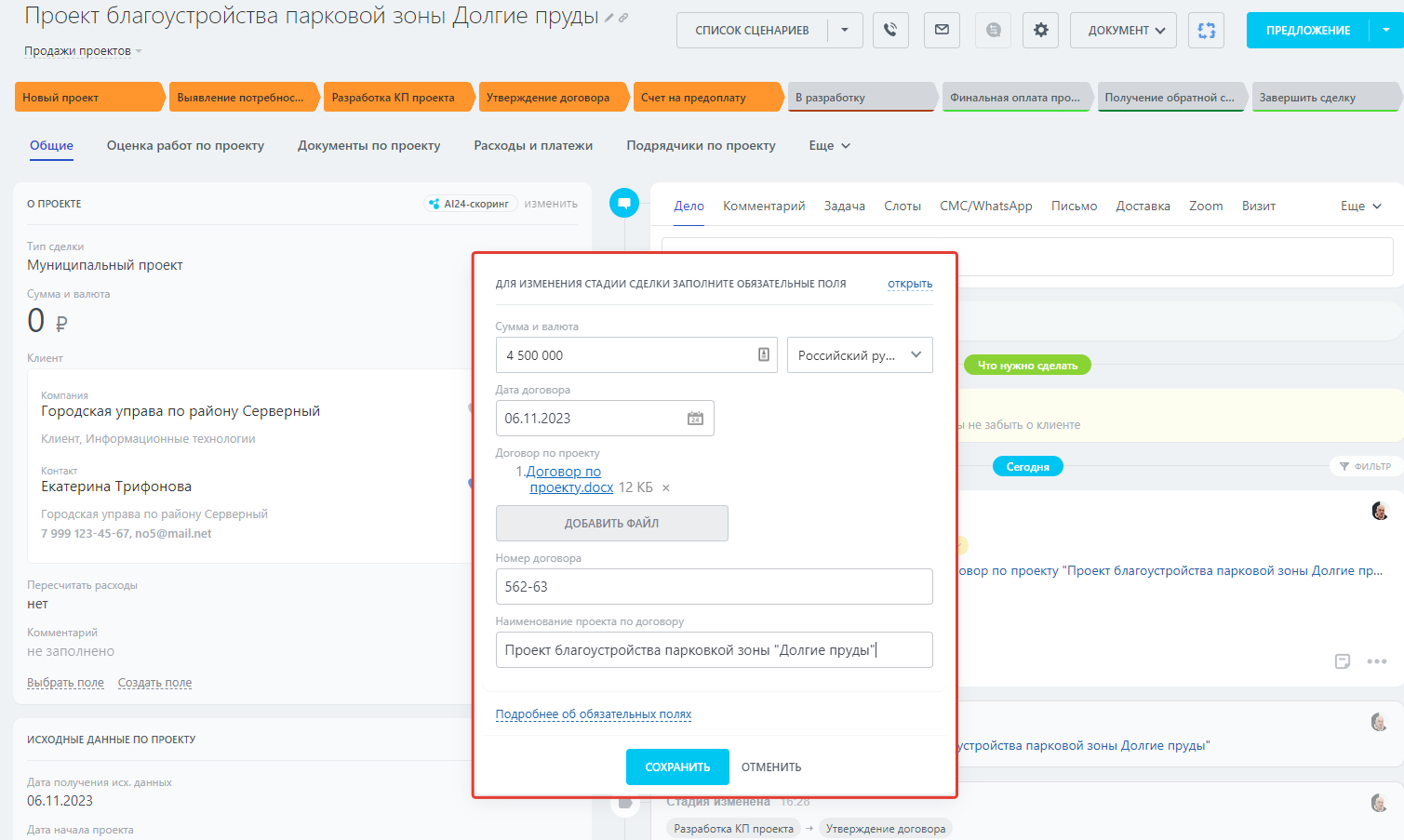Select the СМС/WhatsApp timeline tab
This screenshot has width=1404, height=840.
tap(986, 206)
